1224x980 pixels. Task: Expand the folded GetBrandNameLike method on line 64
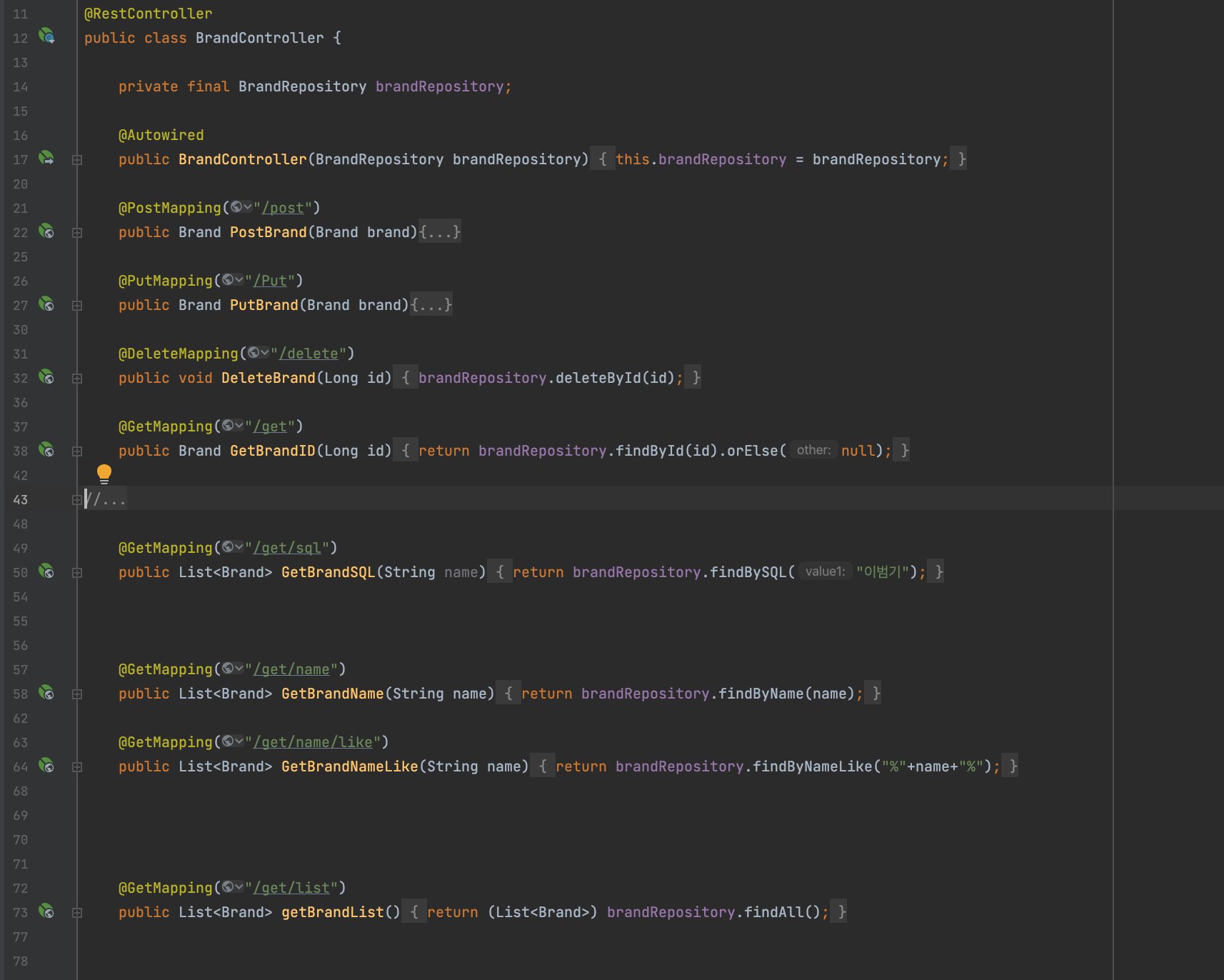77,767
